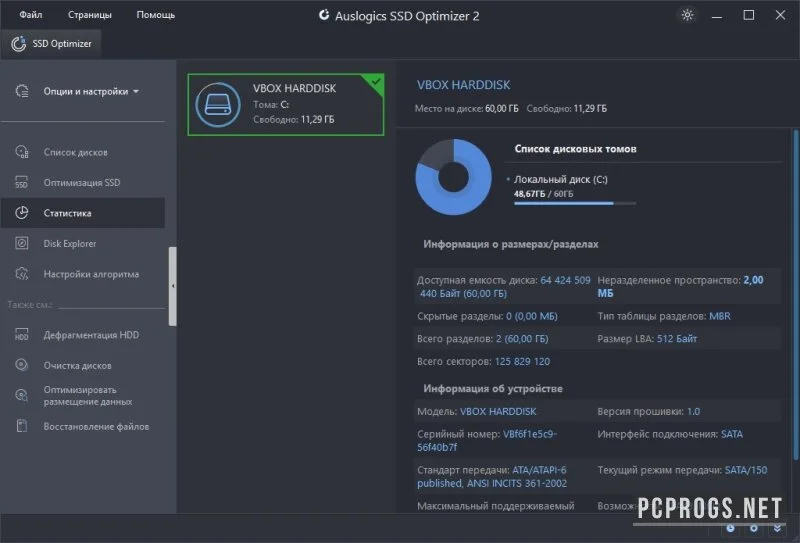The image size is (800, 543).
Task: Click the Список дисков icon
Action: pos(21,152)
